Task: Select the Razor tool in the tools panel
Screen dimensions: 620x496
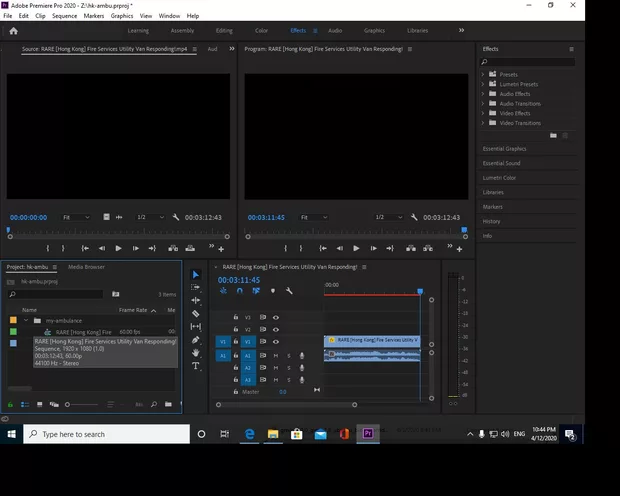Action: click(x=196, y=313)
